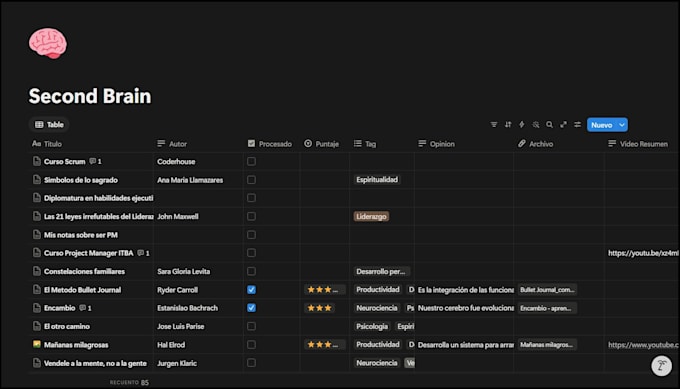Click the Liderazgo colored tag
The width and height of the screenshot is (680, 389).
(371, 216)
